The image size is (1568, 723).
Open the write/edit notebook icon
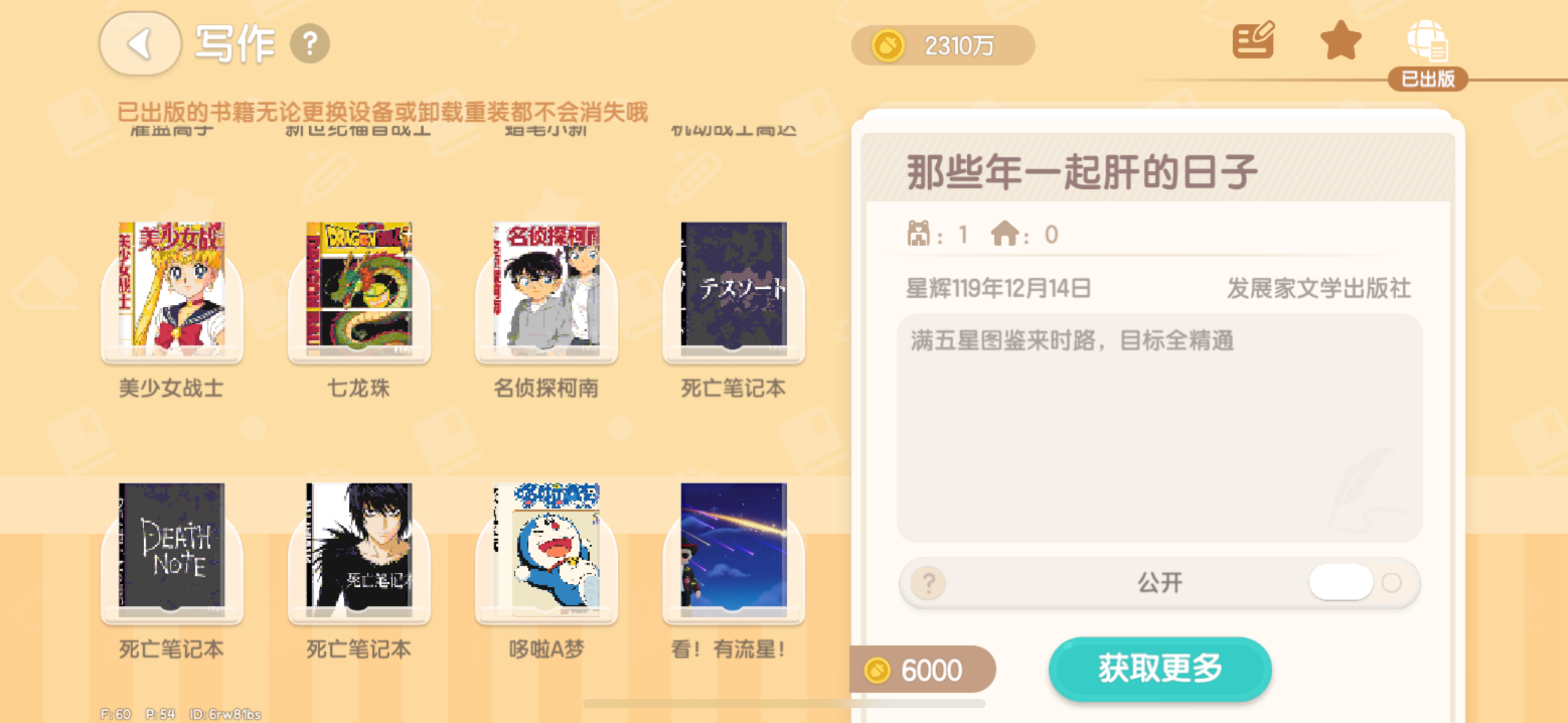click(x=1253, y=40)
